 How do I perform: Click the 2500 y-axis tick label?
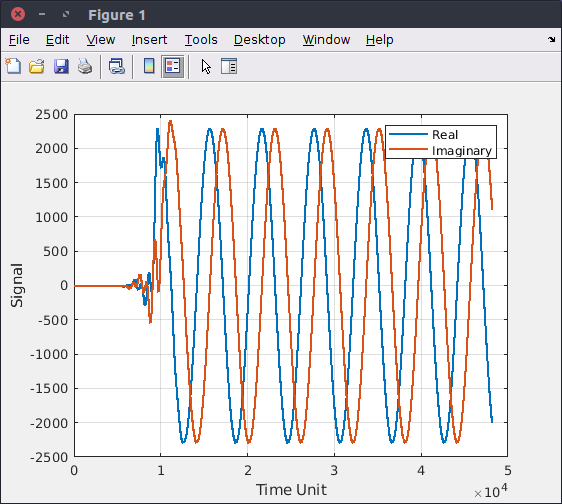(52, 115)
